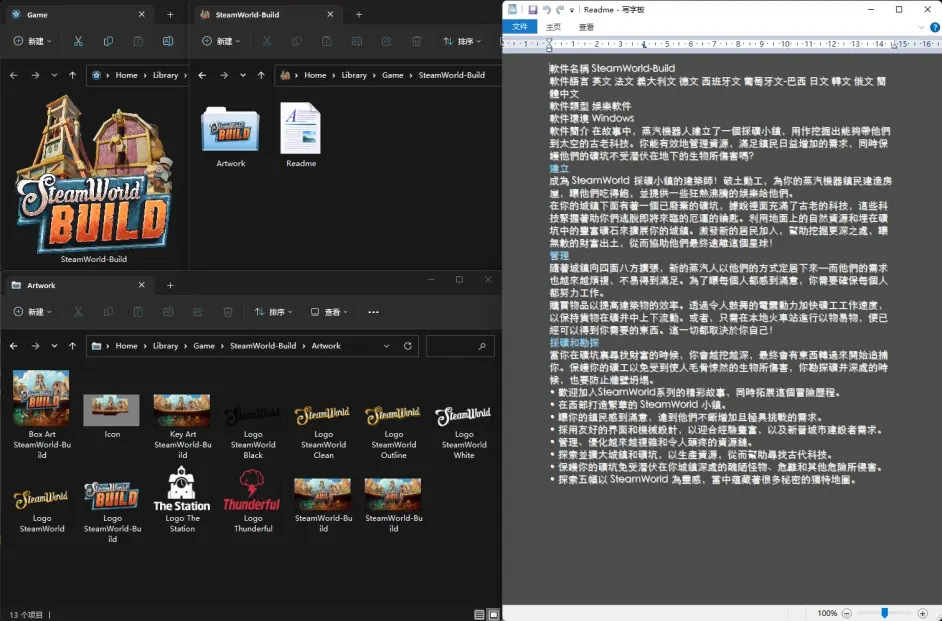Adjust the WordPad zoom slider

pos(884,613)
